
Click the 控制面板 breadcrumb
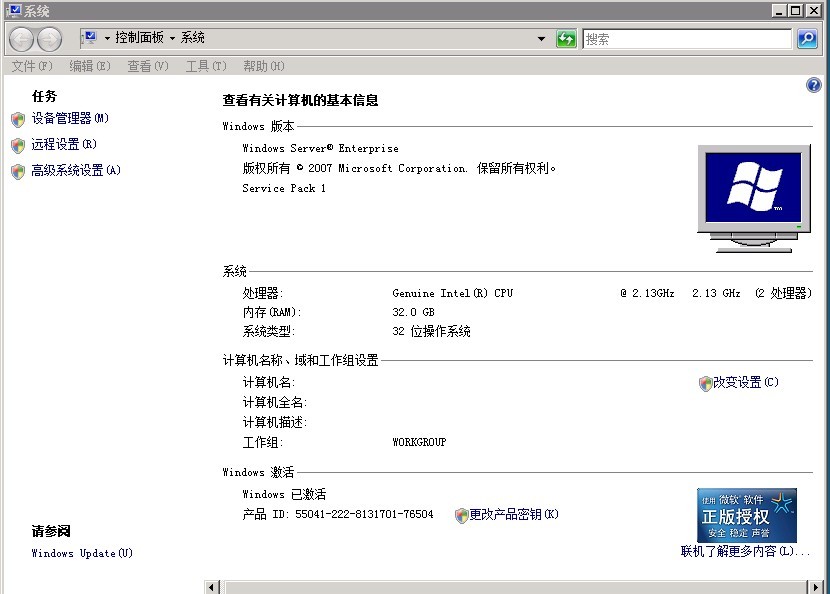(139, 37)
